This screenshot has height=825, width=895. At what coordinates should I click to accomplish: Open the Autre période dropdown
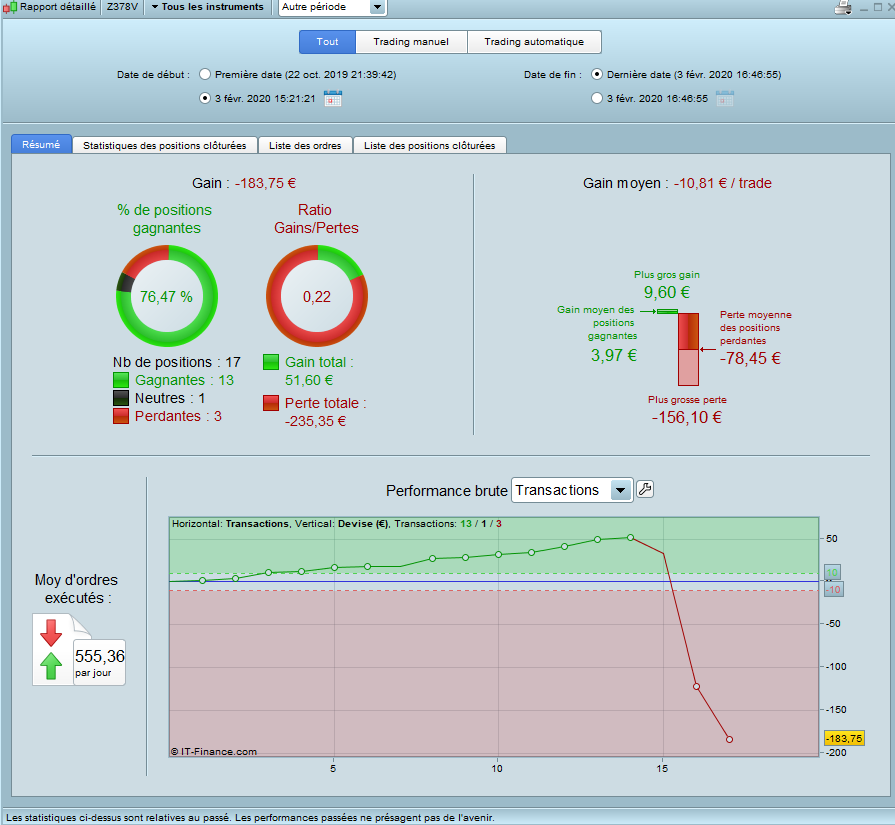tap(333, 7)
